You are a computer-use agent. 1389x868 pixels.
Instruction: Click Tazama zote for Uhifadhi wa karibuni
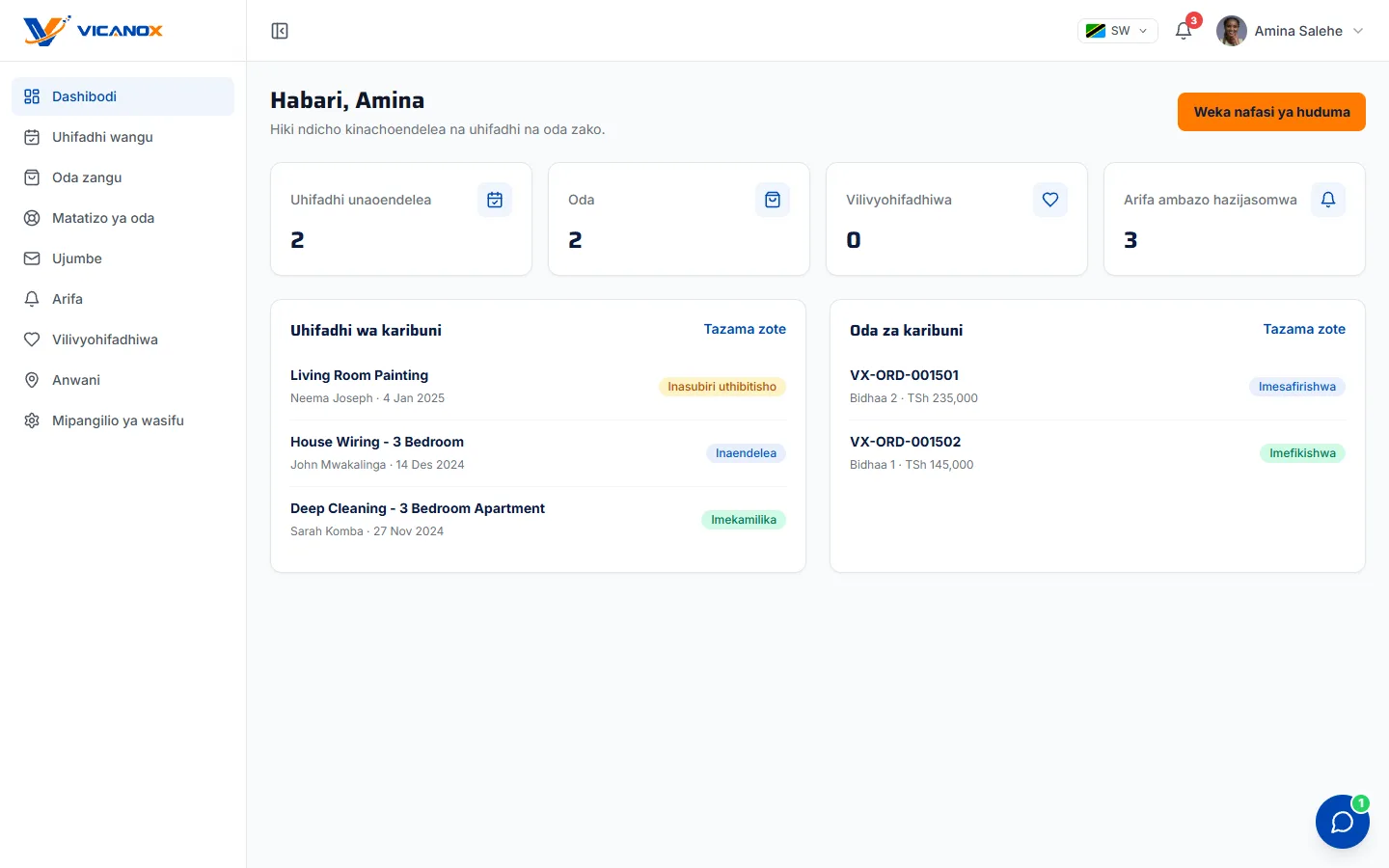click(745, 329)
